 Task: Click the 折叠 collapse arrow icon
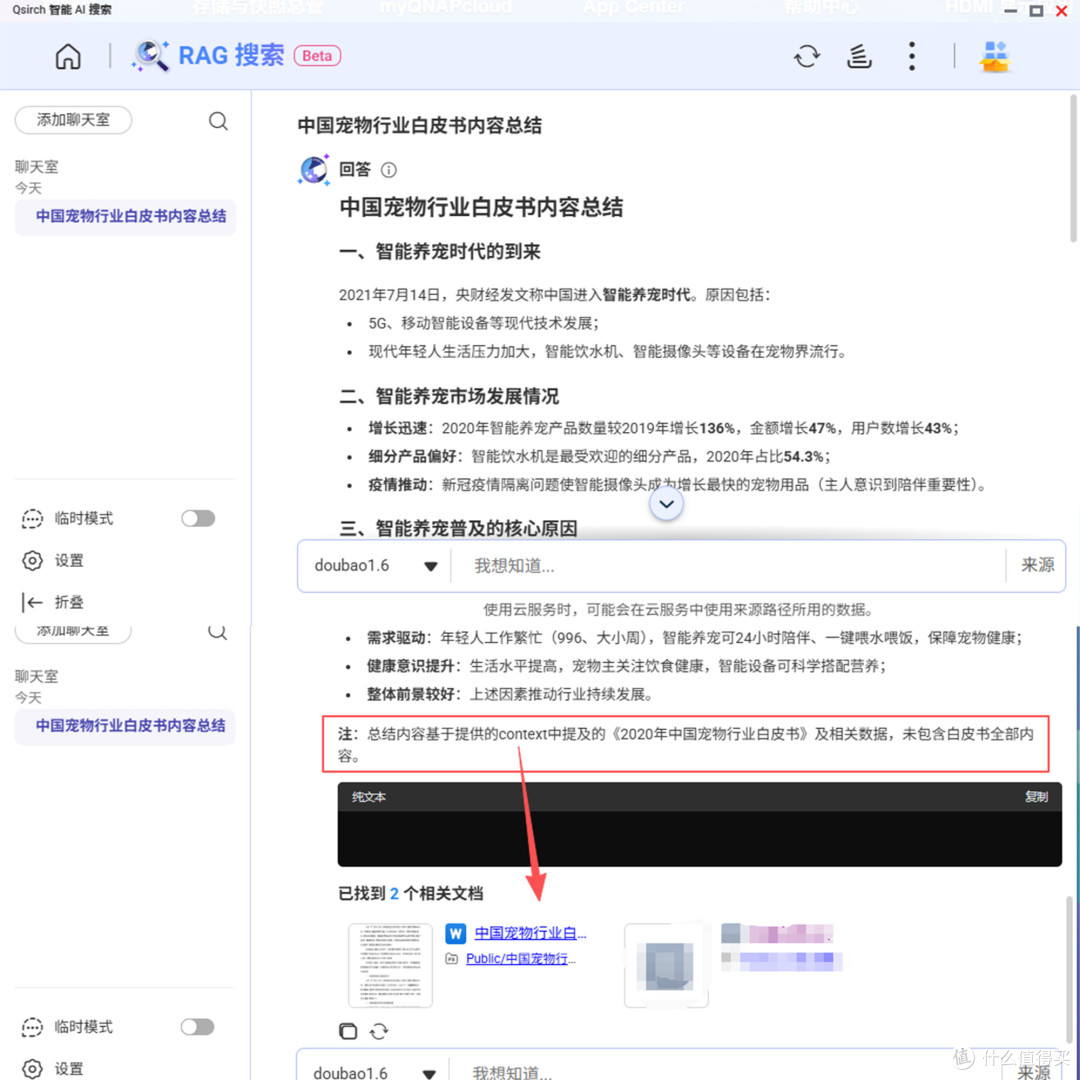point(32,602)
